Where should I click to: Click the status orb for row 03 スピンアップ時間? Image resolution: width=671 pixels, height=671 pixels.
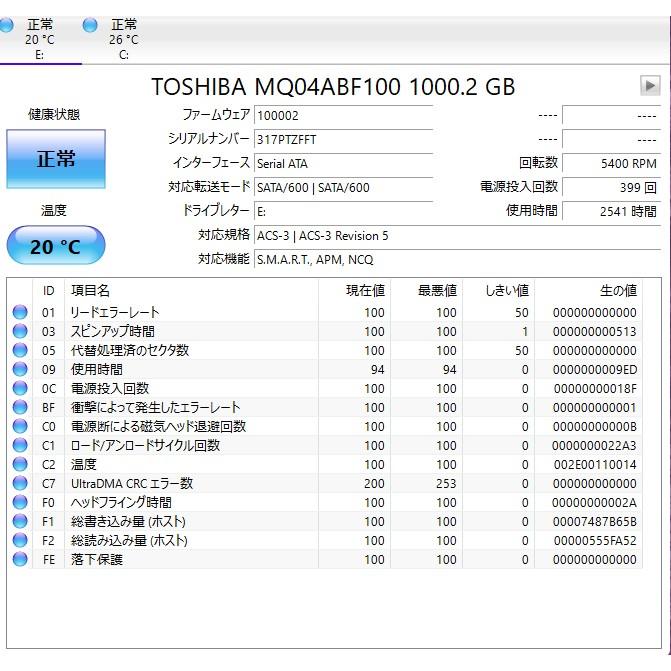pyautogui.click(x=20, y=331)
